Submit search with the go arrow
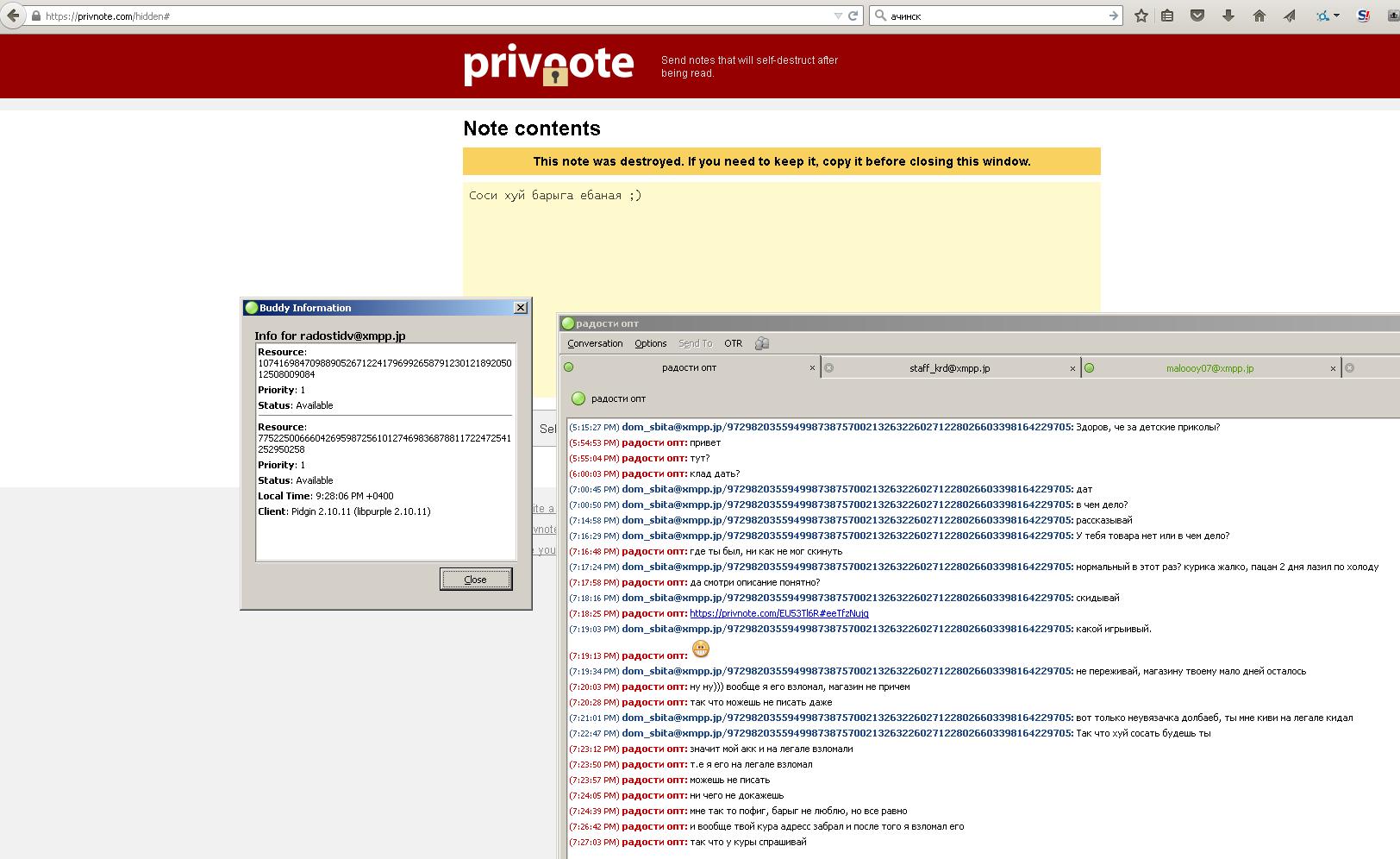 [x=1113, y=16]
